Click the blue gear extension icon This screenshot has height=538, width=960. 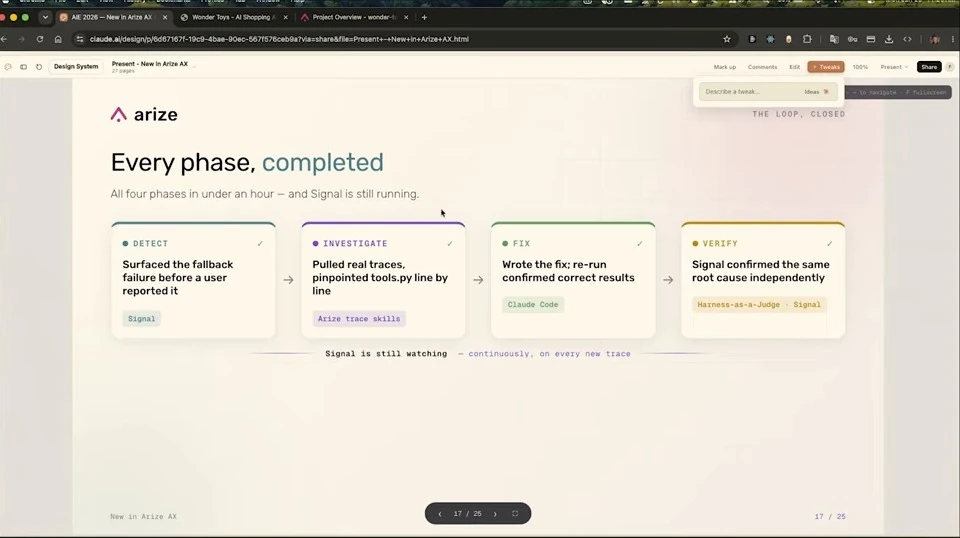coord(770,39)
